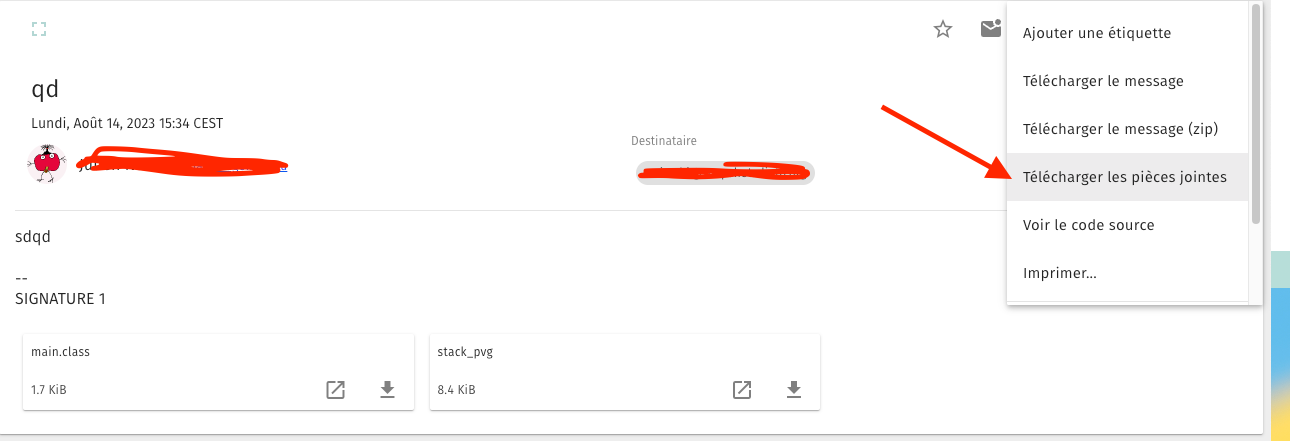The height and width of the screenshot is (441, 1290).
Task: Select "Ajouter une étiquette" menu entry
Action: (x=1096, y=33)
